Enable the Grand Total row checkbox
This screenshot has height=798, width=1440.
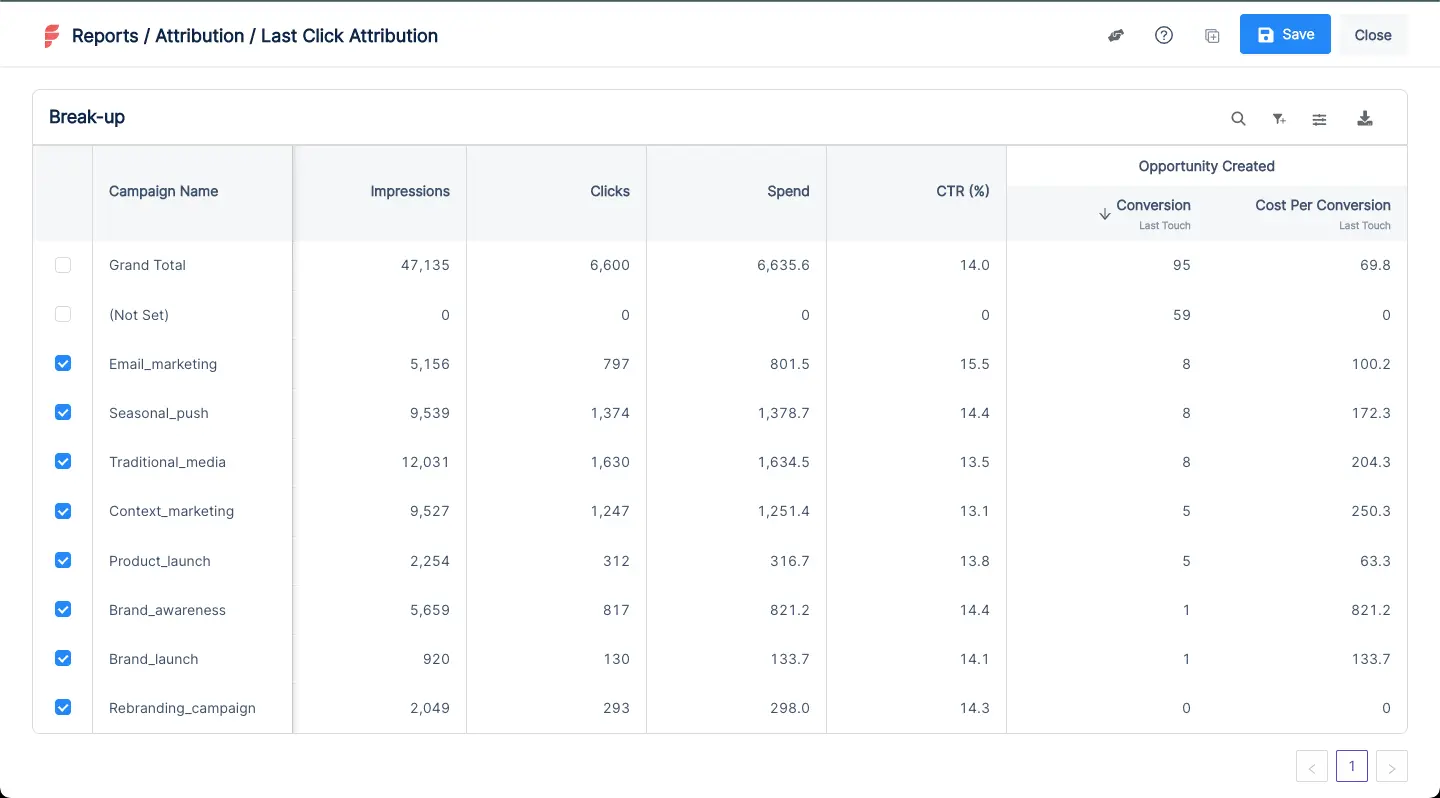63,265
